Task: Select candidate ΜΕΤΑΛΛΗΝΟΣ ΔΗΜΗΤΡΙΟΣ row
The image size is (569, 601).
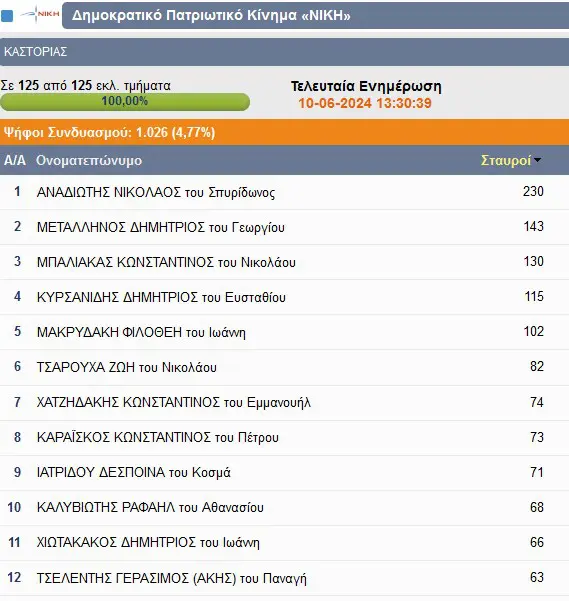Action: (x=284, y=227)
